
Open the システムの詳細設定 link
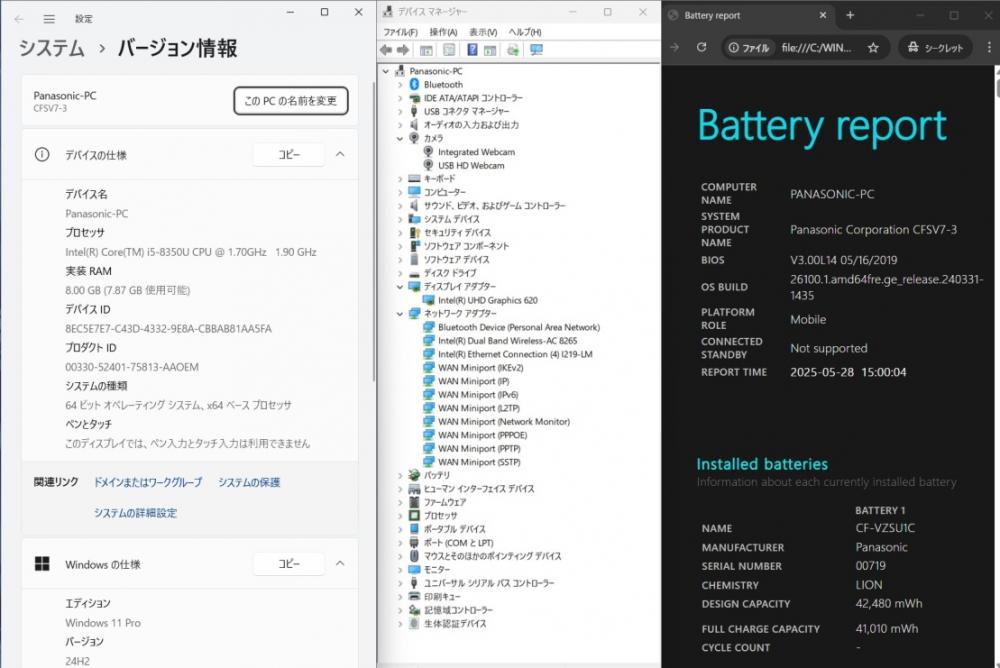pos(135,513)
